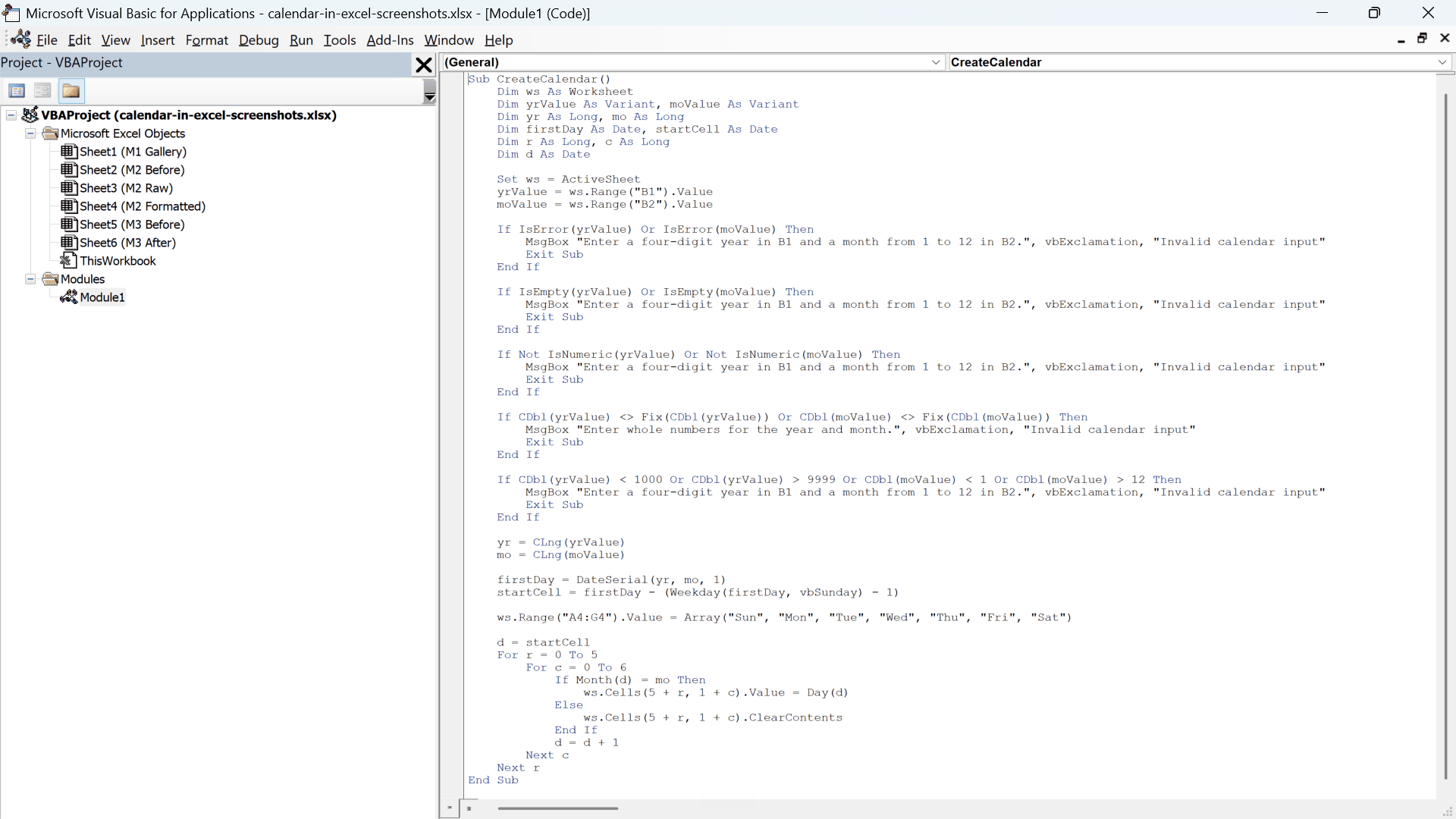Click the Sheet4 (M2 Formatted) worksheet icon

click(x=69, y=206)
